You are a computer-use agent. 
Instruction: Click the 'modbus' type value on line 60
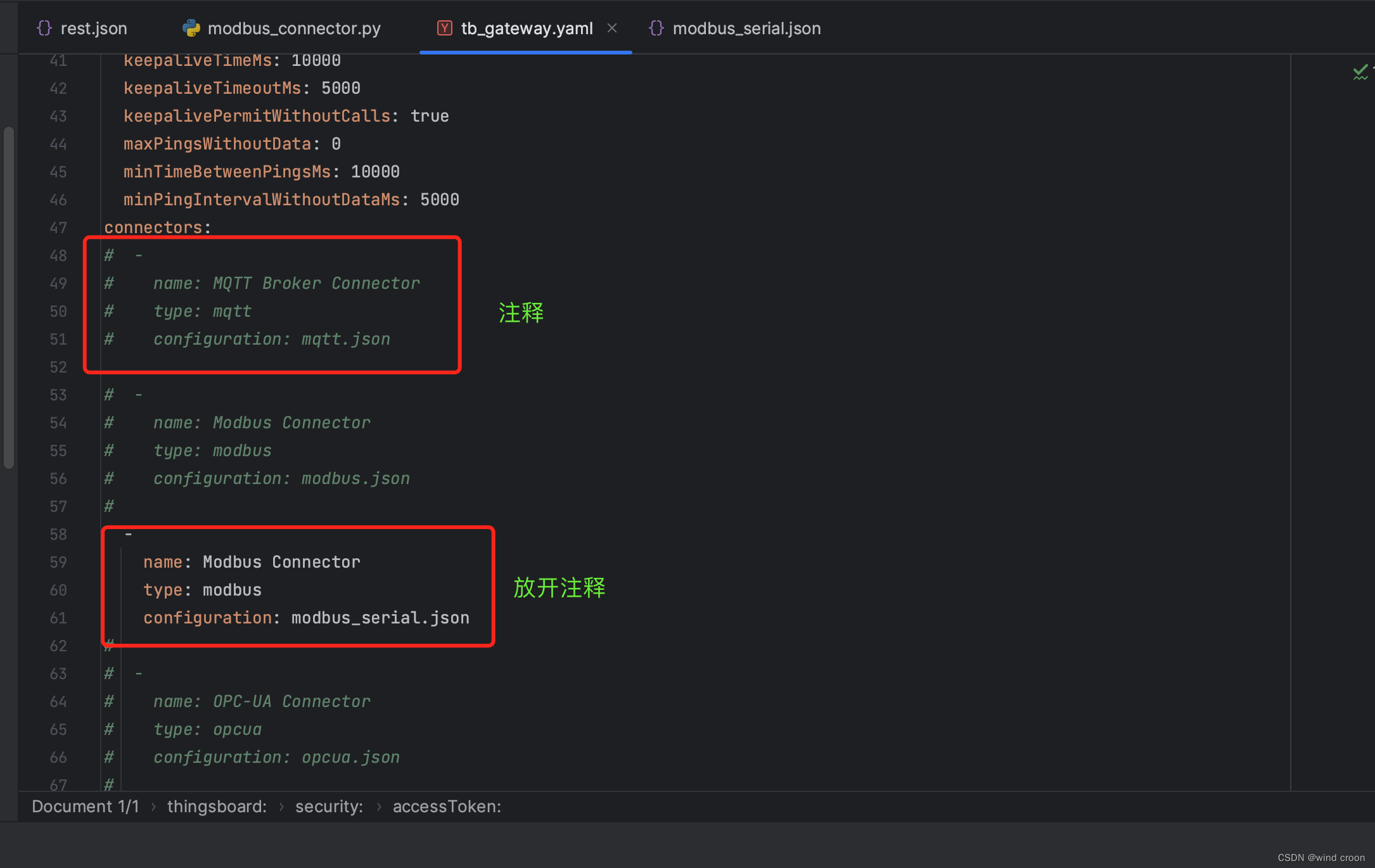pos(232,590)
